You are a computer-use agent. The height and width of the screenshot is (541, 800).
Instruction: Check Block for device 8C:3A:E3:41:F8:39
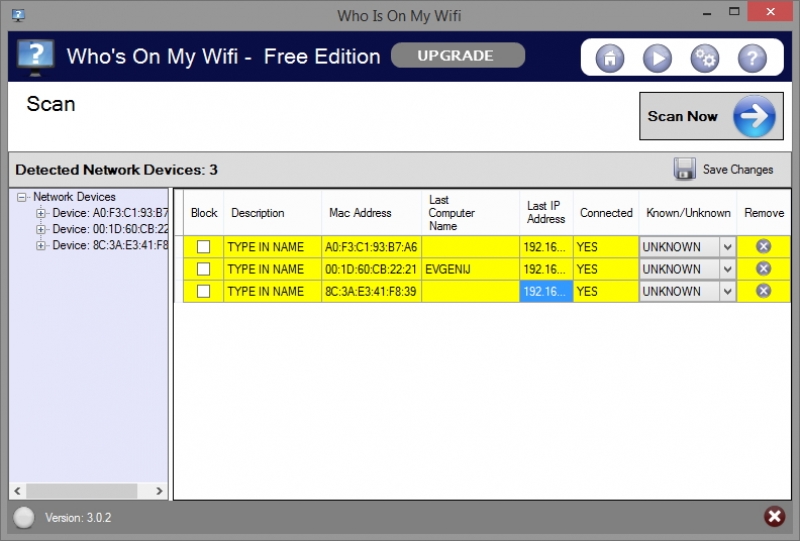[204, 291]
